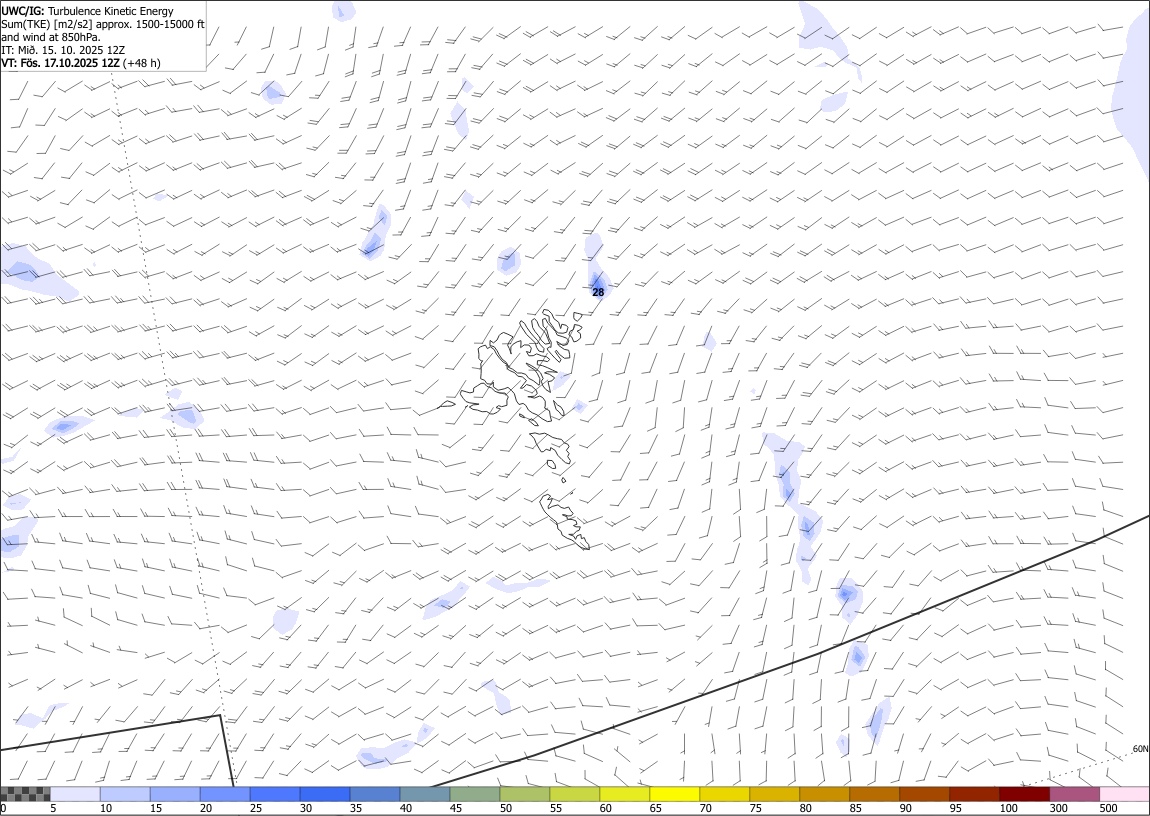Pick the 40–45 grey-blue legend swatch
This screenshot has height=816, width=1150.
pyautogui.click(x=425, y=794)
